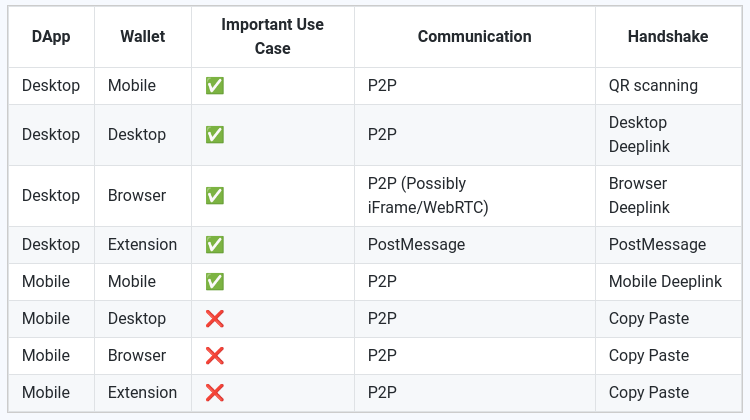Click the checkmark in the Desktop–Extension row
750x420 pixels.
214,245
